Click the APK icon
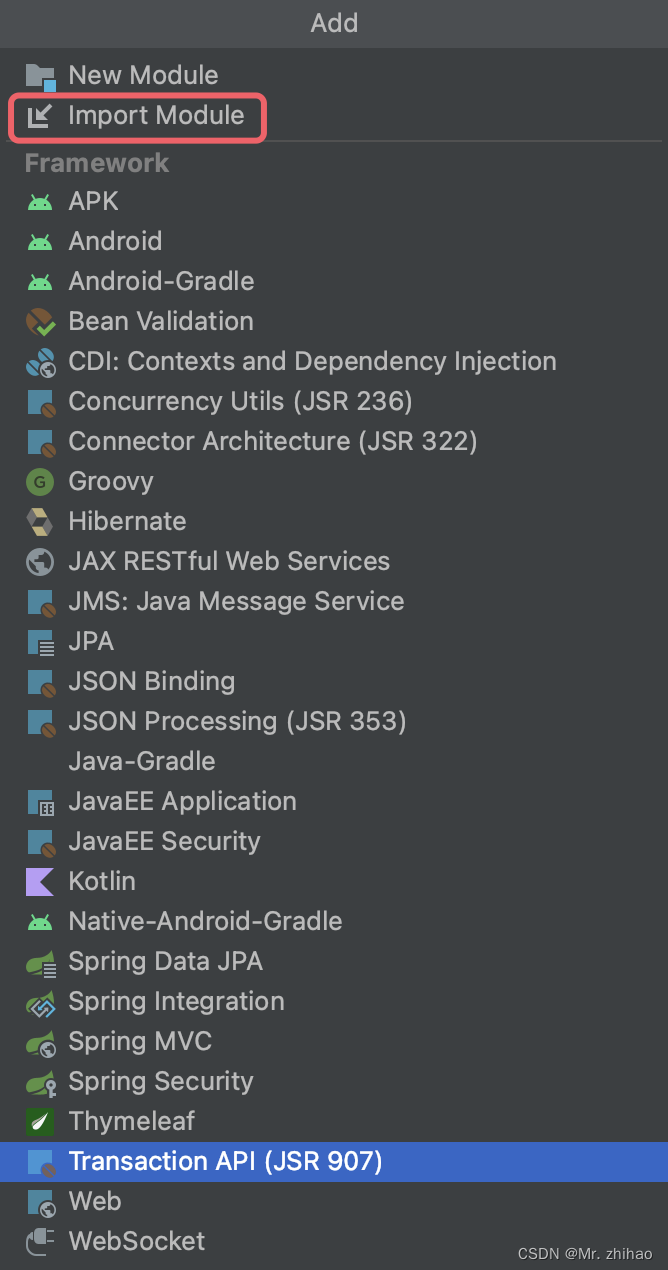The image size is (668, 1270). (x=40, y=201)
